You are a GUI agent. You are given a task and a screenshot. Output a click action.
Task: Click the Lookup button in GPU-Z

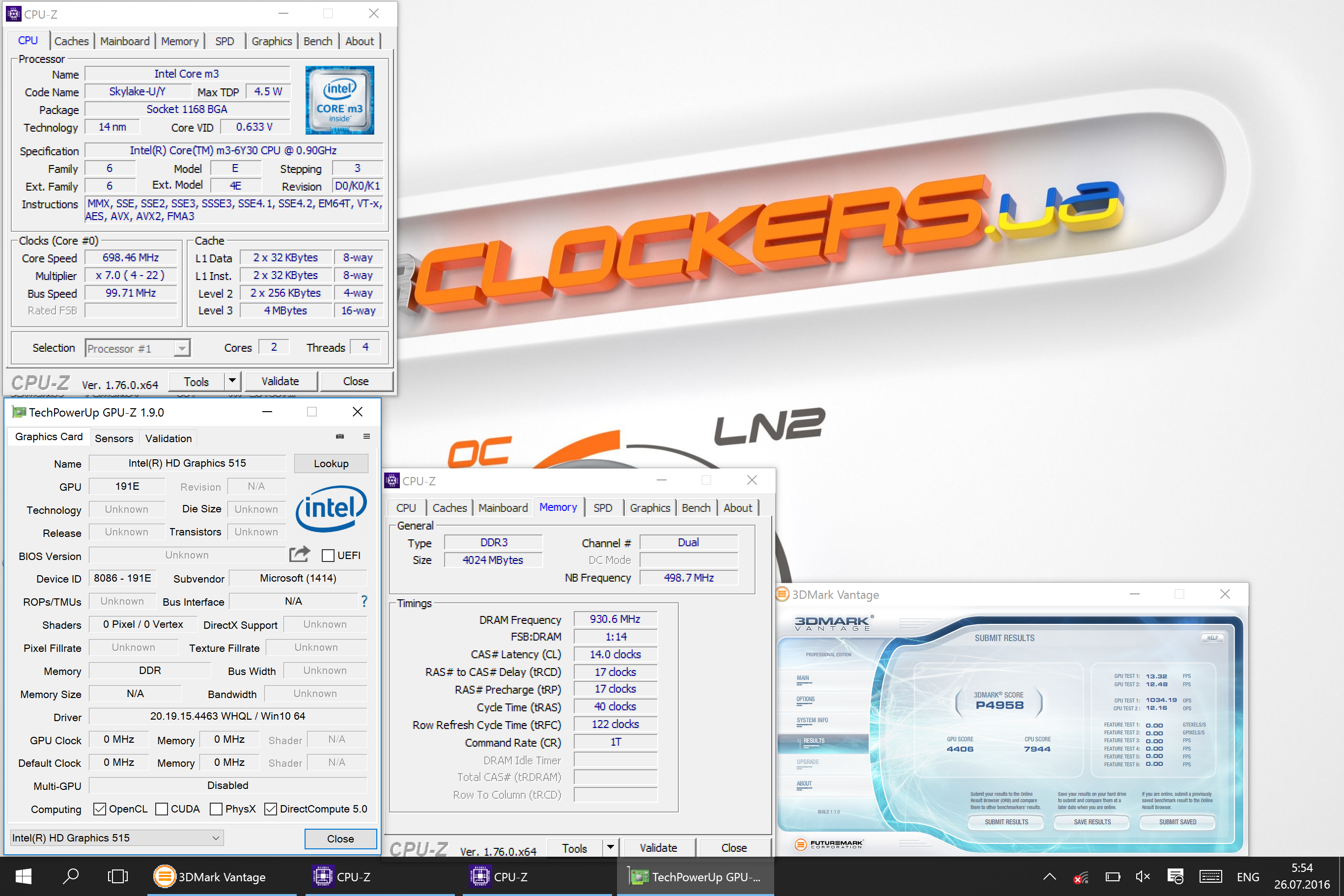[x=331, y=463]
